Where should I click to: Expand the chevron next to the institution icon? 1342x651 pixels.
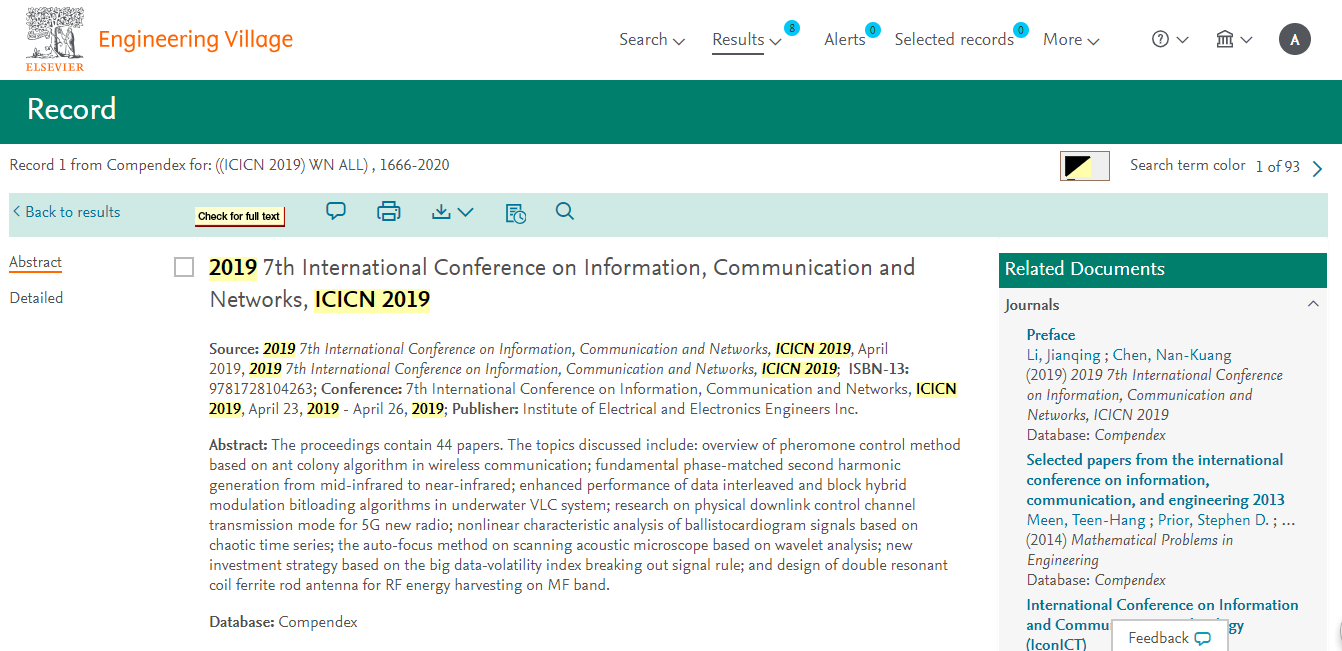tap(1246, 41)
